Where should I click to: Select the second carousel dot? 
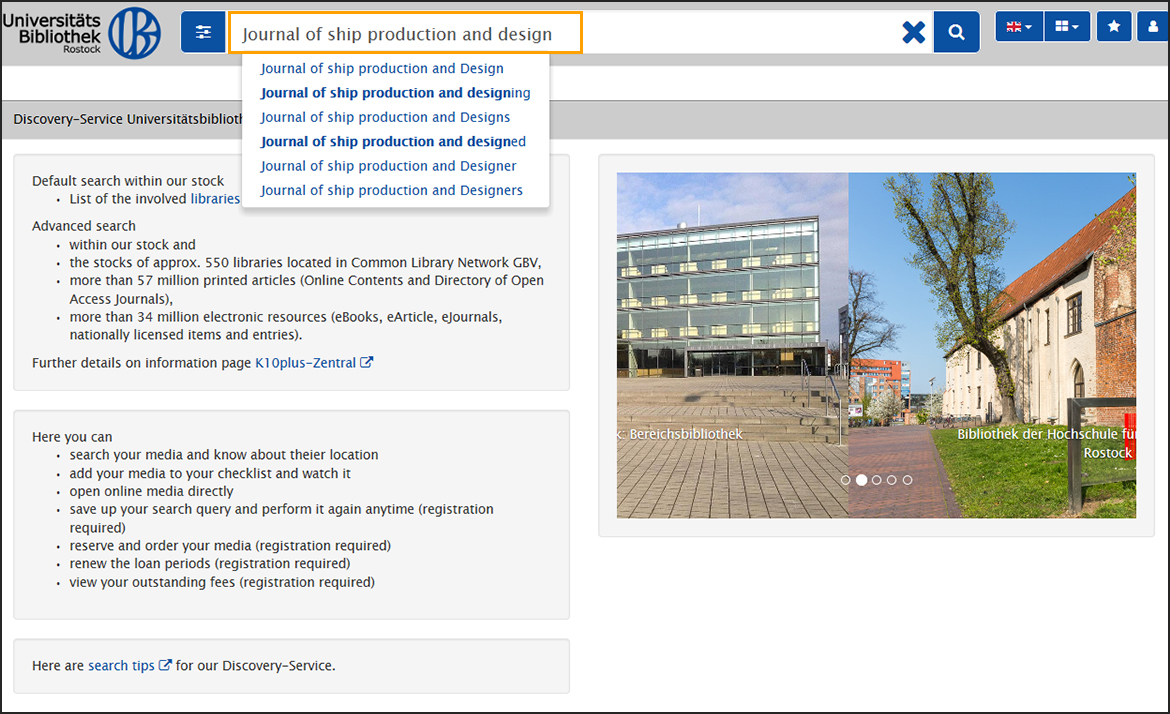tap(861, 480)
